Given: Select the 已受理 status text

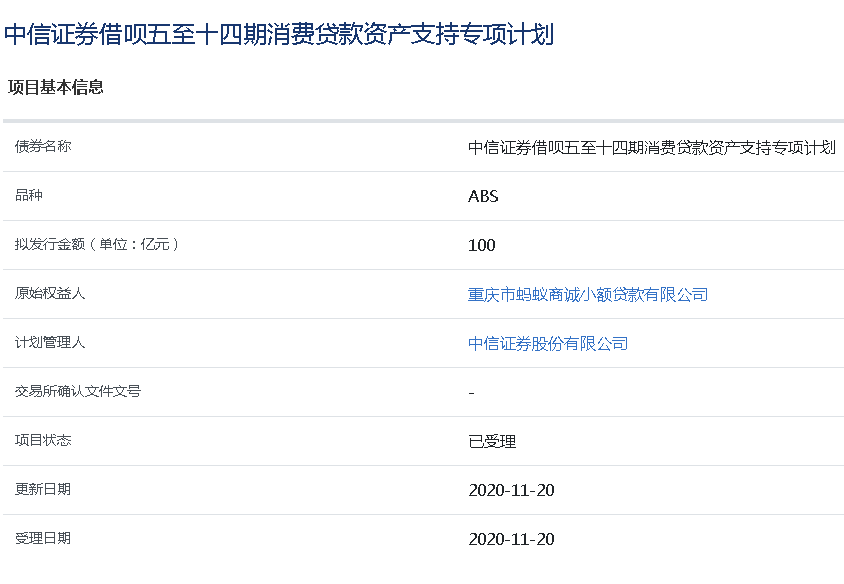Looking at the screenshot, I should pyautogui.click(x=492, y=441).
